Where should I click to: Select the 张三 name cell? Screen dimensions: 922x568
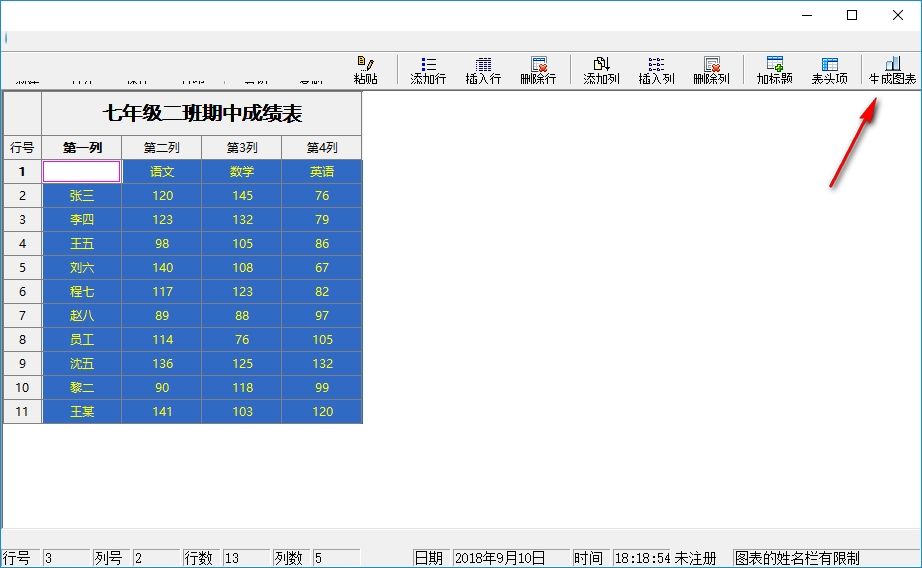coord(82,196)
